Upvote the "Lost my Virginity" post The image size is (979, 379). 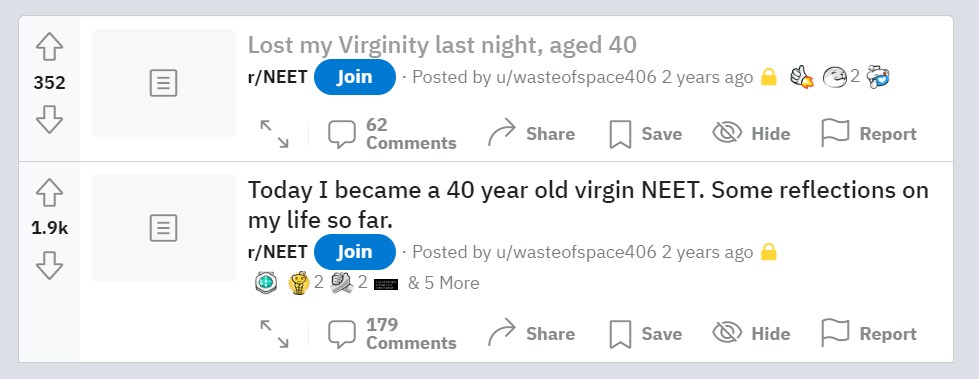tap(49, 47)
